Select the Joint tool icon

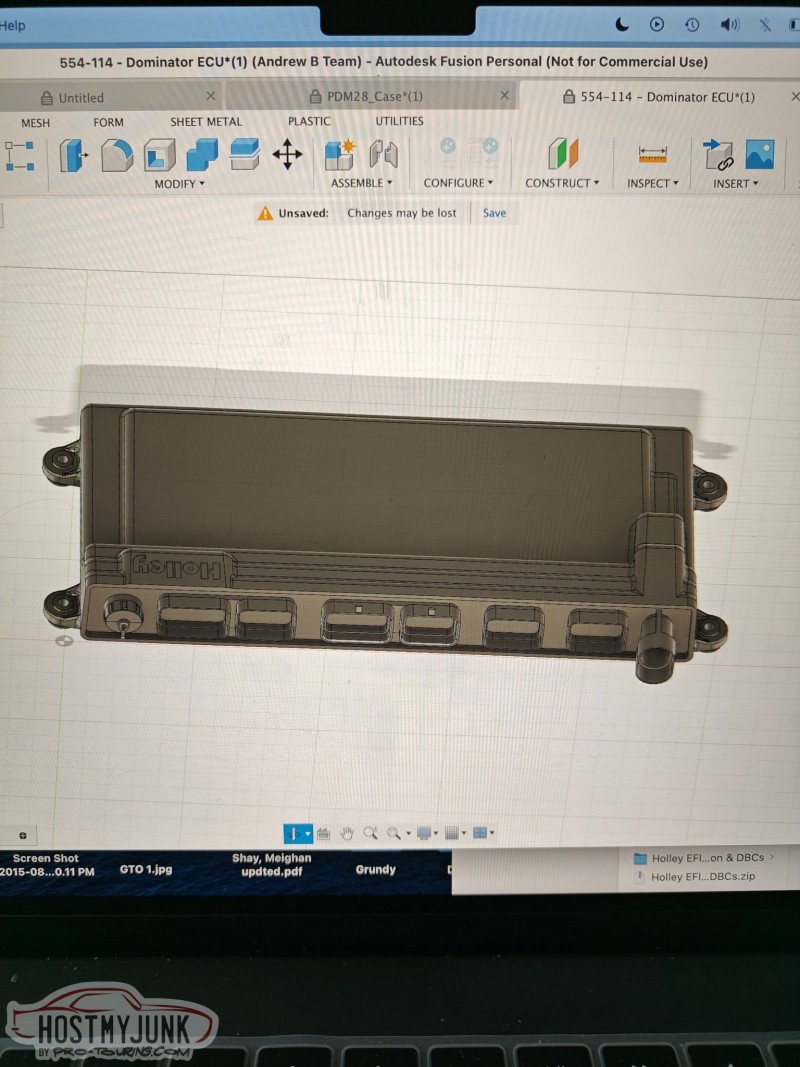pyautogui.click(x=383, y=154)
